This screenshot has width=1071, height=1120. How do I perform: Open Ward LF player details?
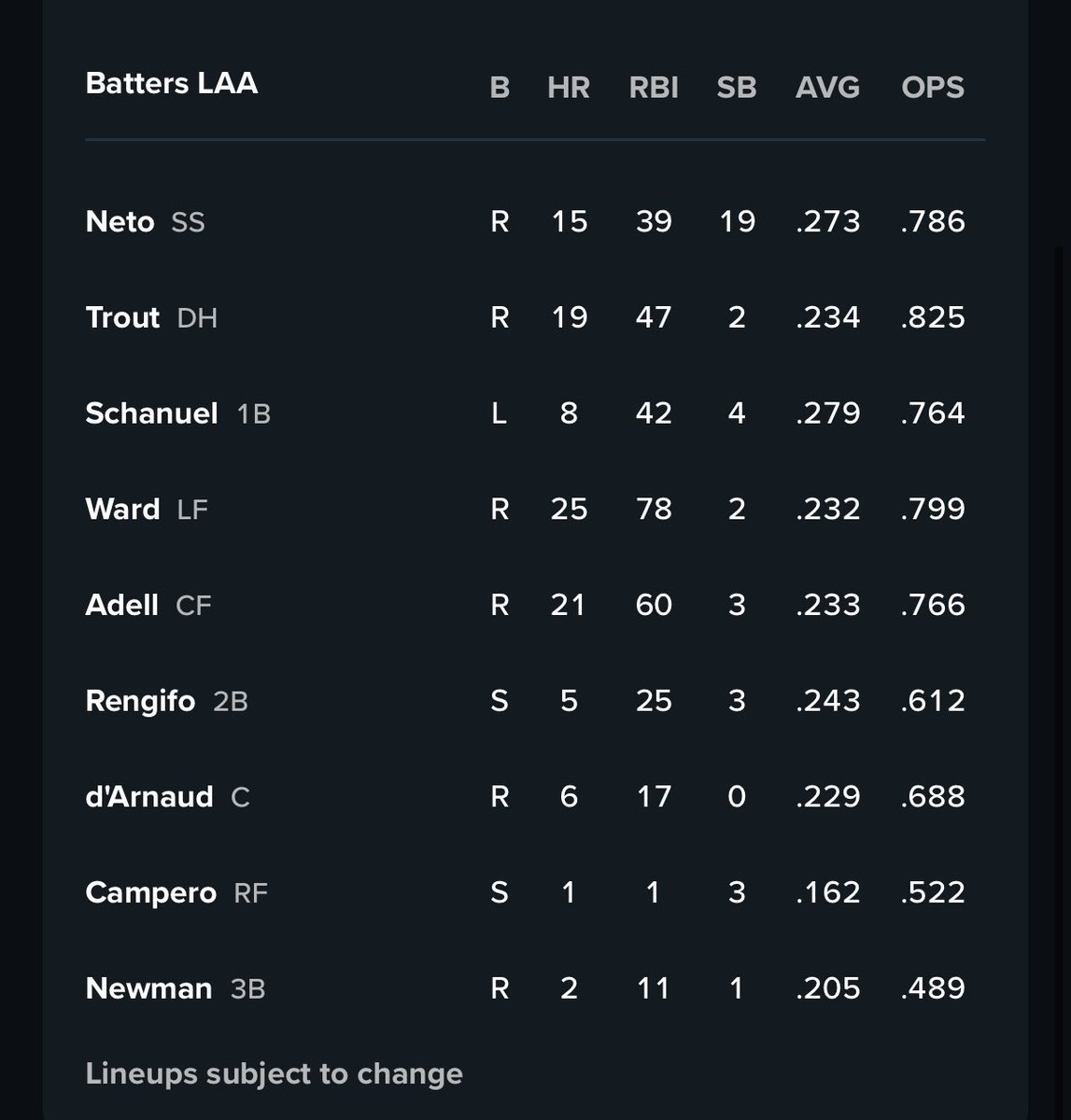(x=534, y=509)
